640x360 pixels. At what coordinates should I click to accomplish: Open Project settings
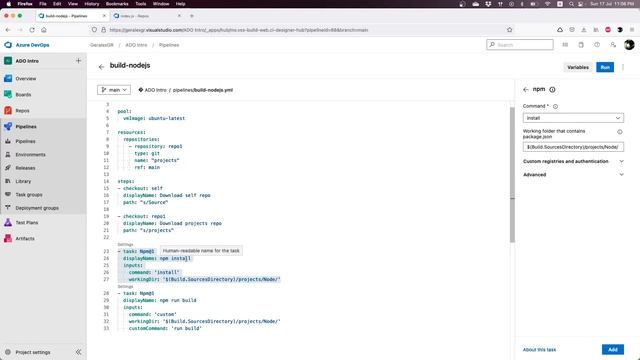click(x=33, y=352)
